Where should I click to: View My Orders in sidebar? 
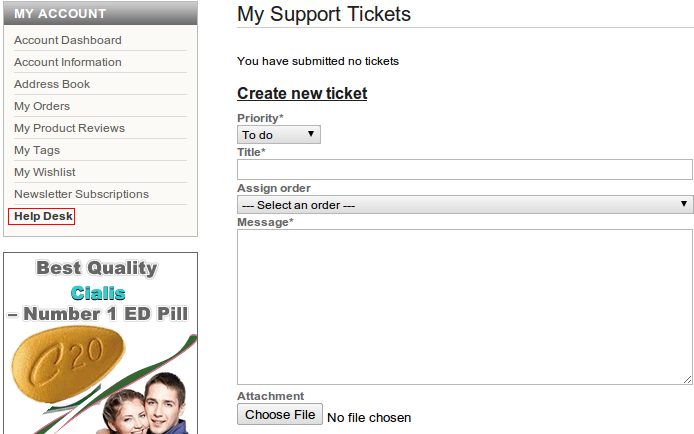(x=42, y=106)
